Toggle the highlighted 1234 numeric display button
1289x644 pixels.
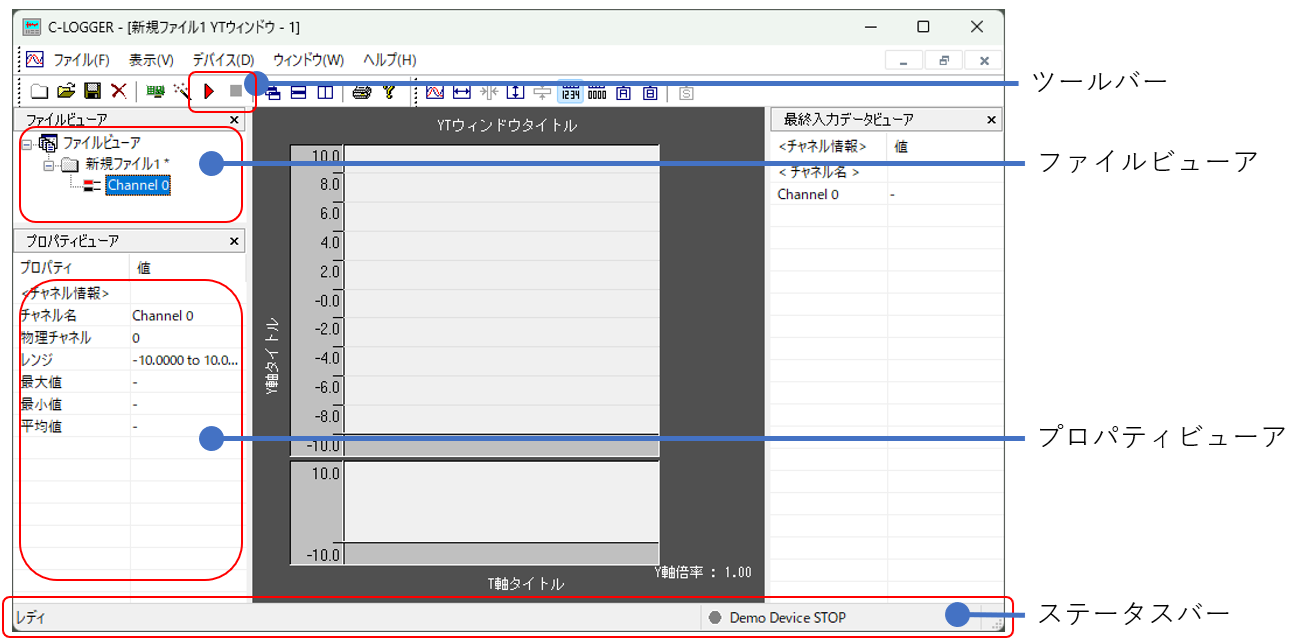[570, 93]
